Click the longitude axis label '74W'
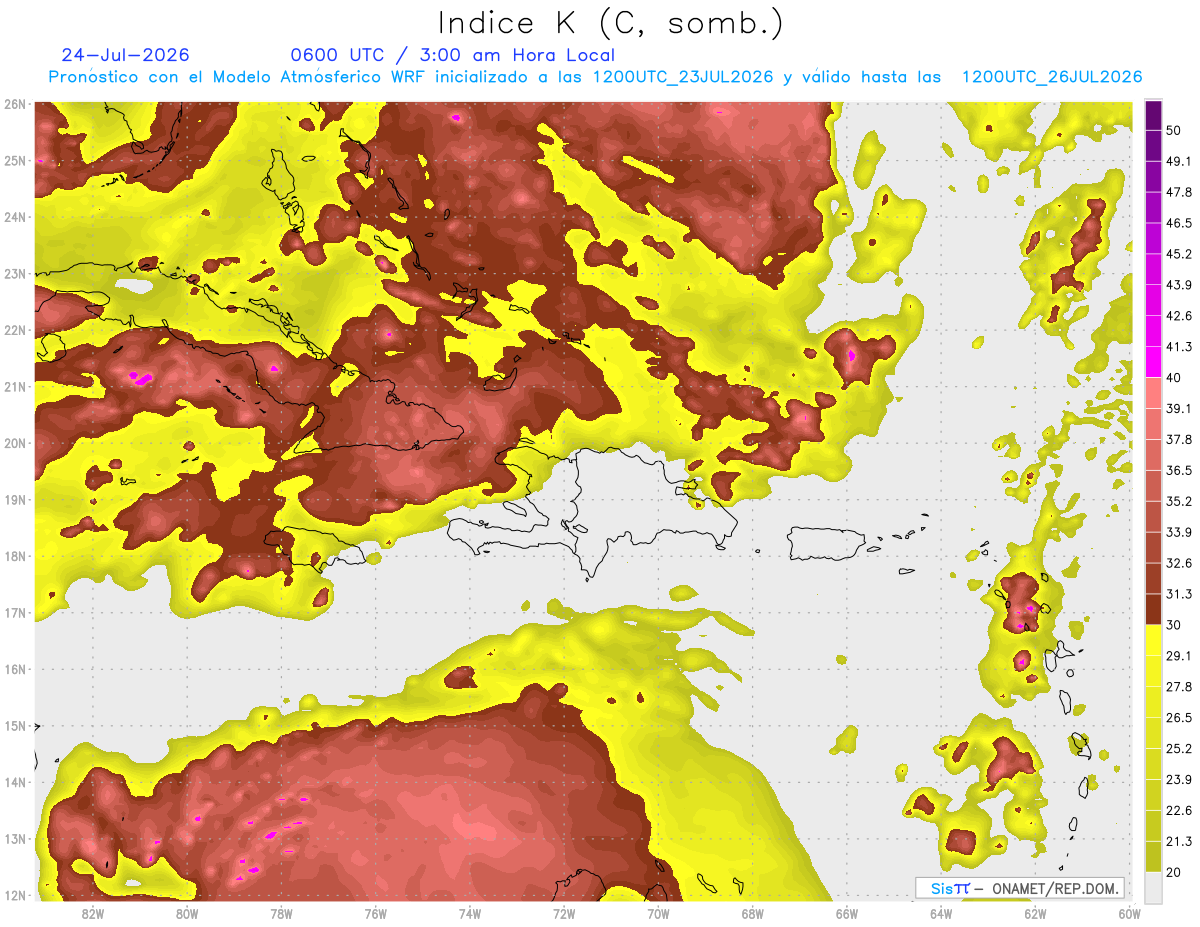This screenshot has width=1200, height=927. pyautogui.click(x=470, y=913)
